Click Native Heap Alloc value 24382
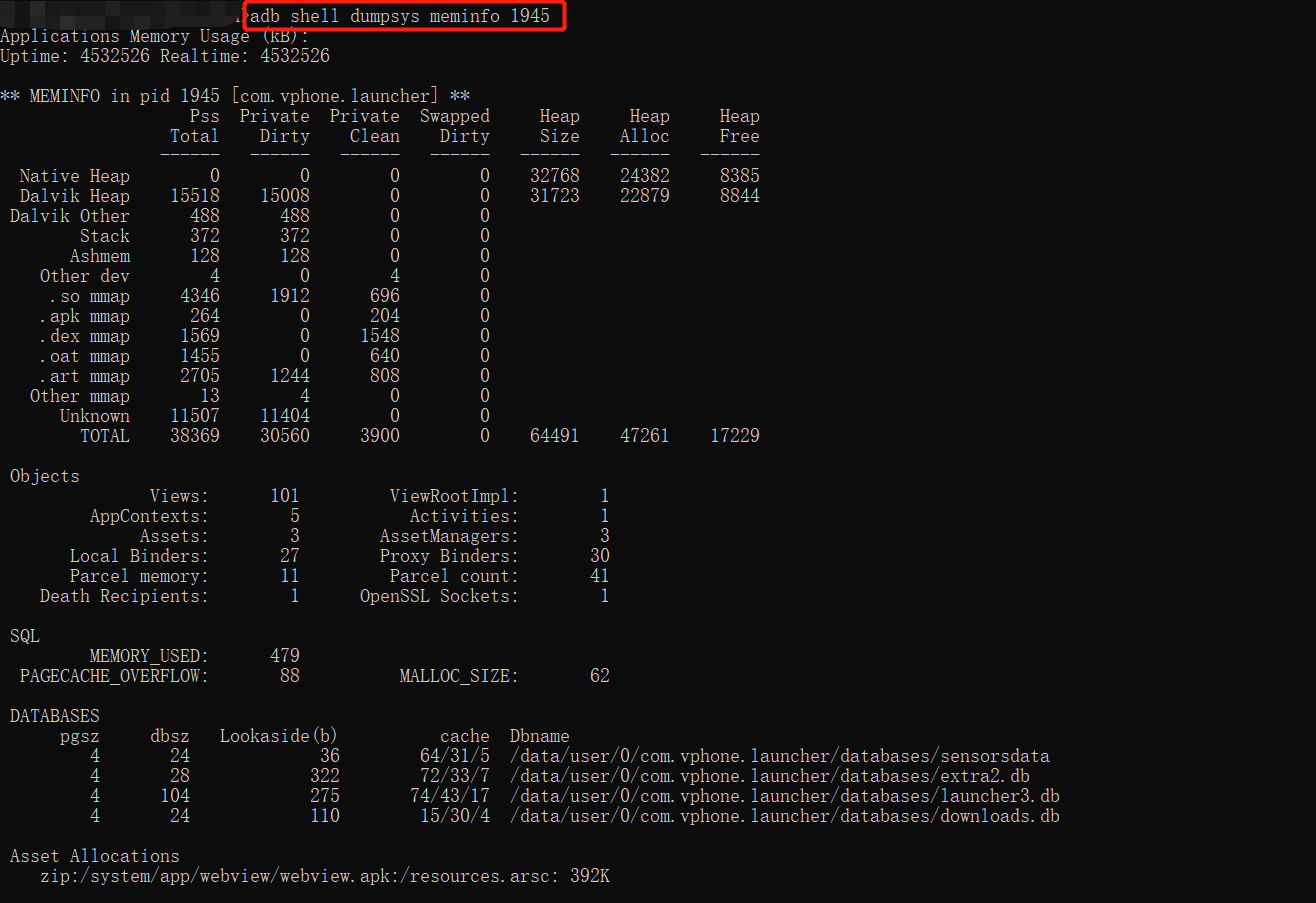The width and height of the screenshot is (1316, 903). 645,176
